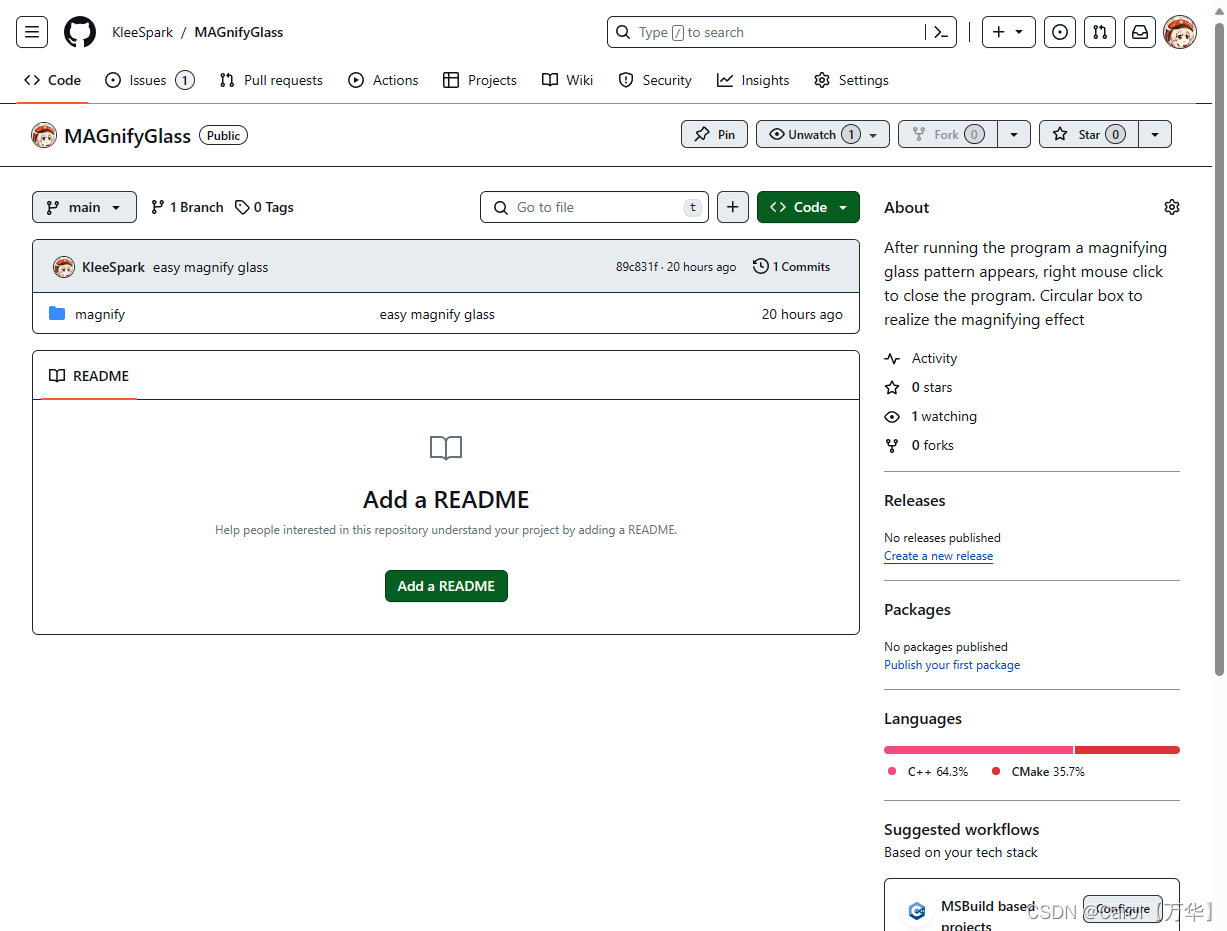Expand the Fork options dropdown arrow

pyautogui.click(x=1014, y=134)
